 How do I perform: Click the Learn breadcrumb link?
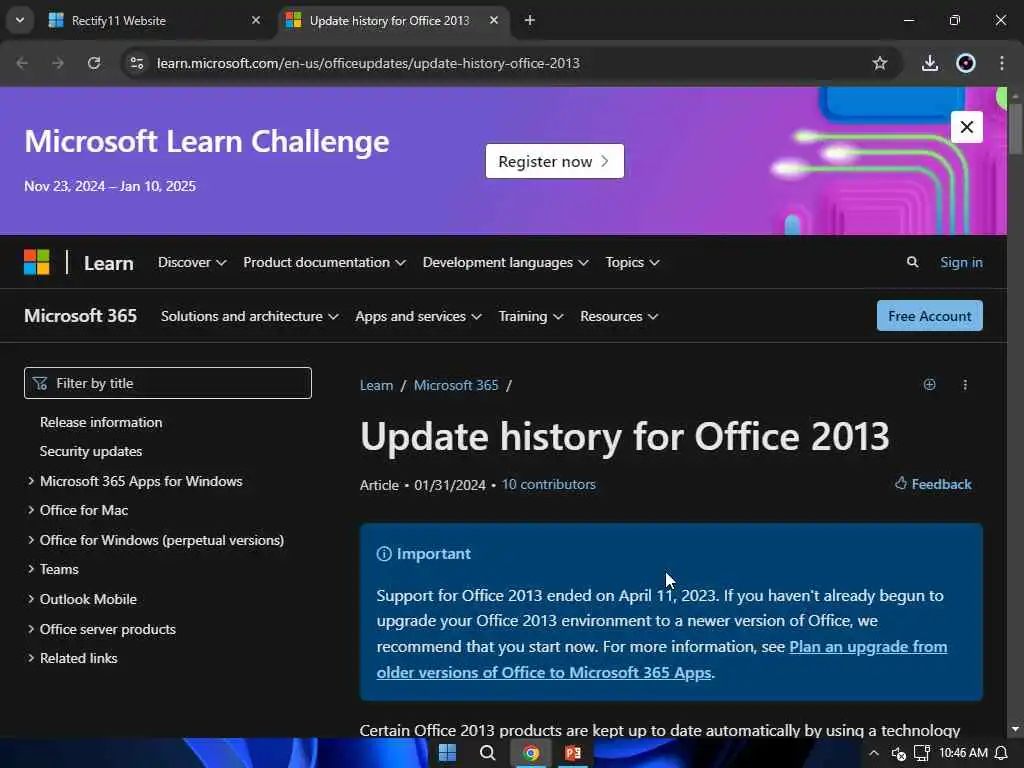(376, 385)
